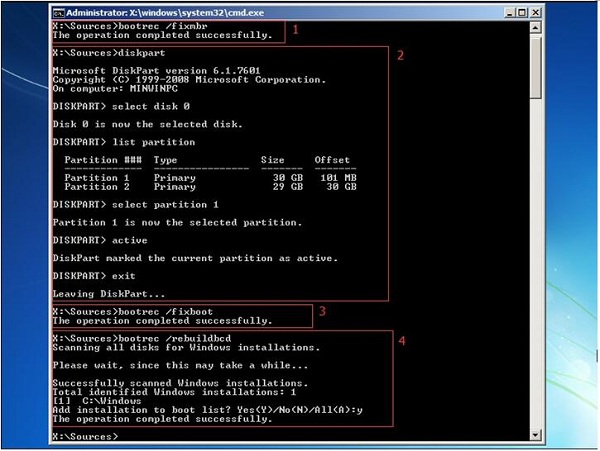The height and width of the screenshot is (451, 600).
Task: Click the scrollbar down arrow
Action: [535, 435]
